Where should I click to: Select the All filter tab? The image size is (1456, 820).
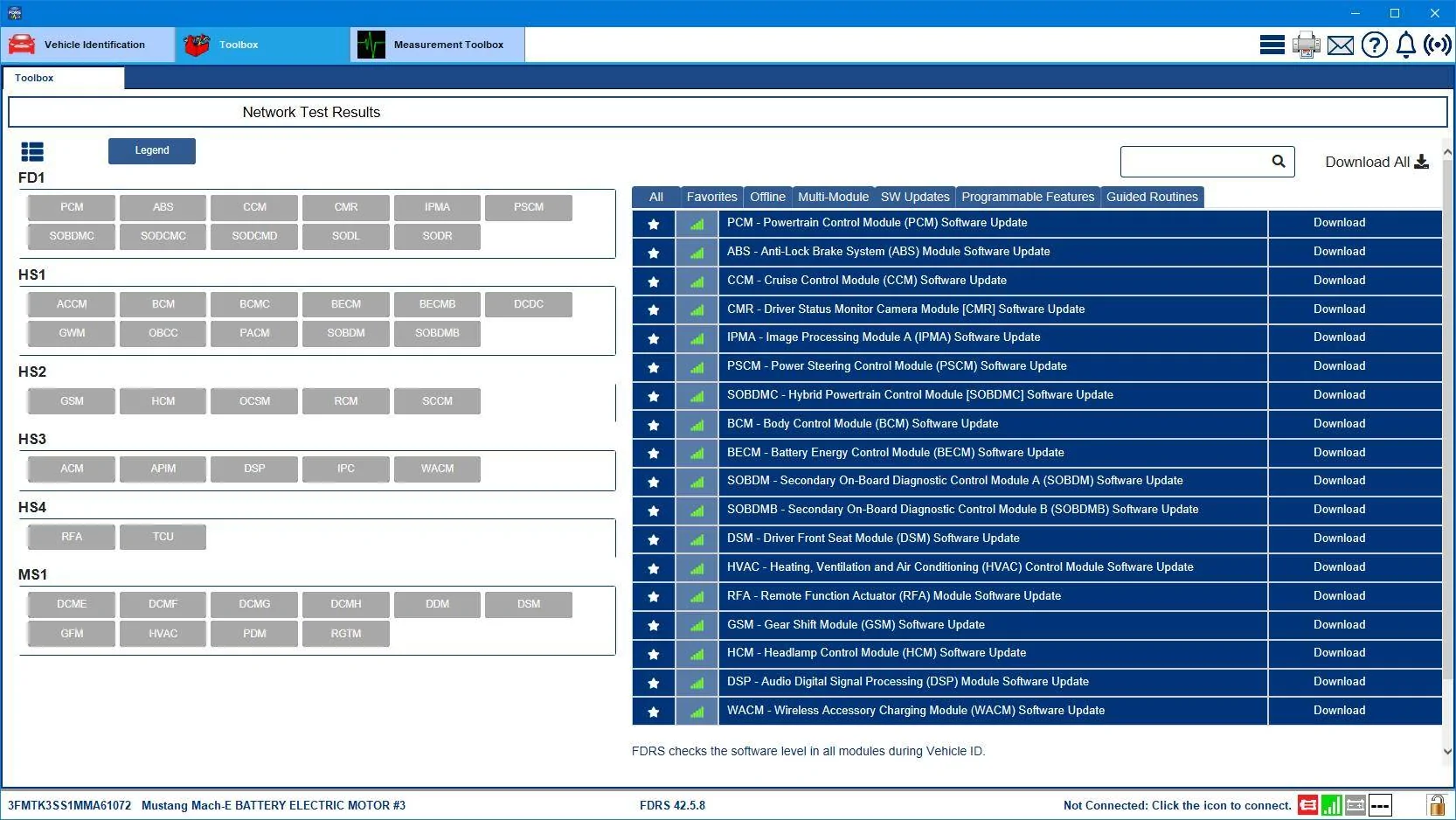coord(656,197)
